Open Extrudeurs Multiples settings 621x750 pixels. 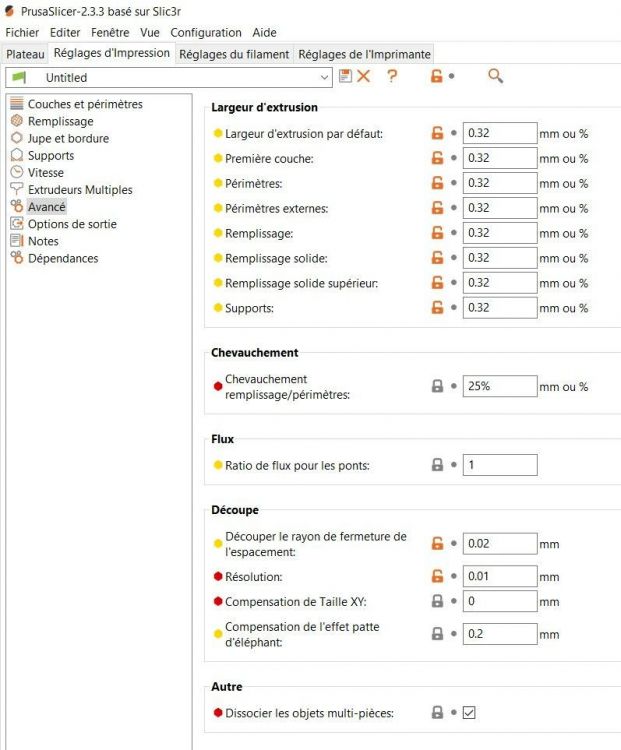[x=80, y=190]
